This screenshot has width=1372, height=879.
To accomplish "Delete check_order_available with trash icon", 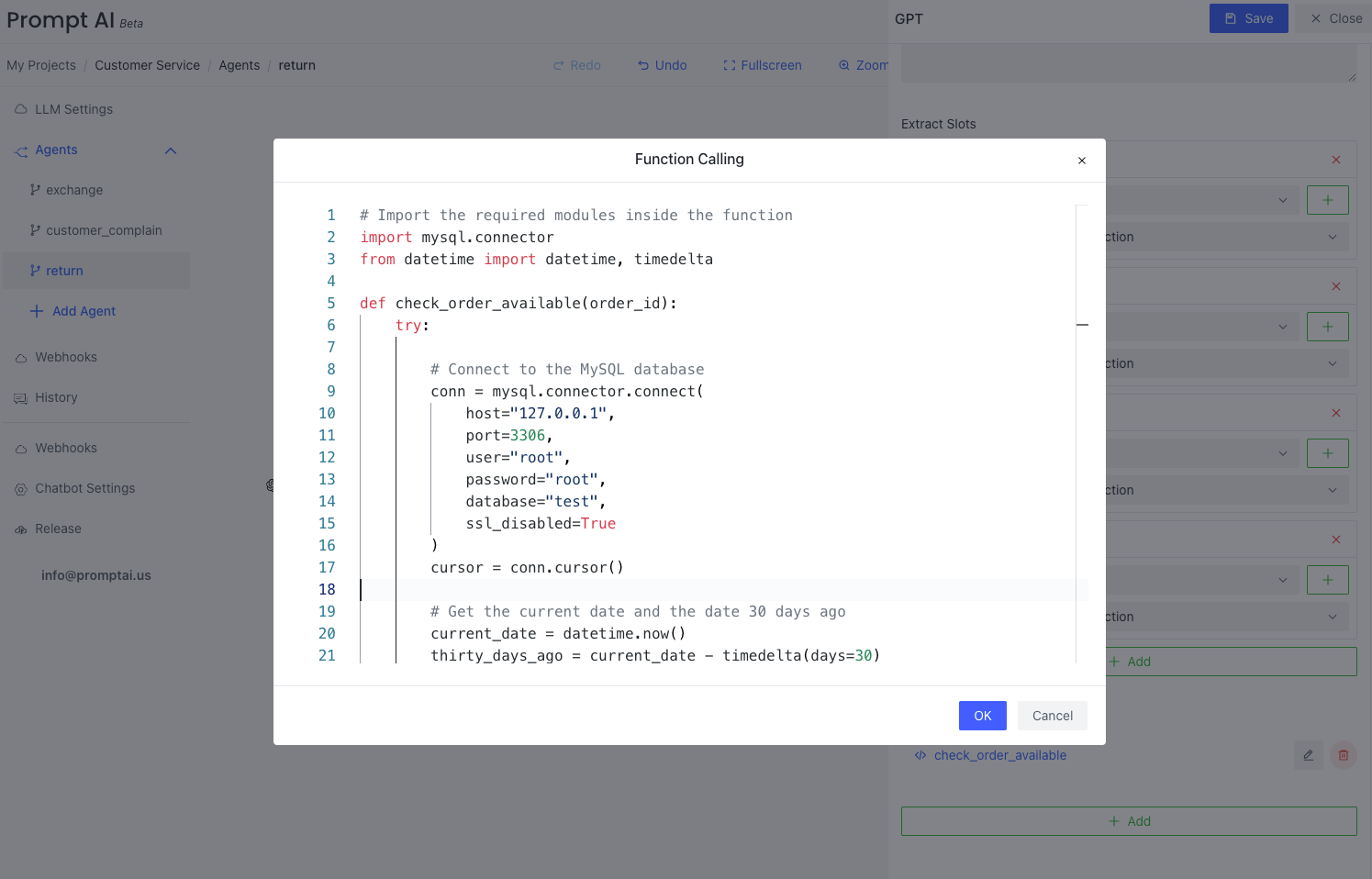I will [x=1344, y=755].
